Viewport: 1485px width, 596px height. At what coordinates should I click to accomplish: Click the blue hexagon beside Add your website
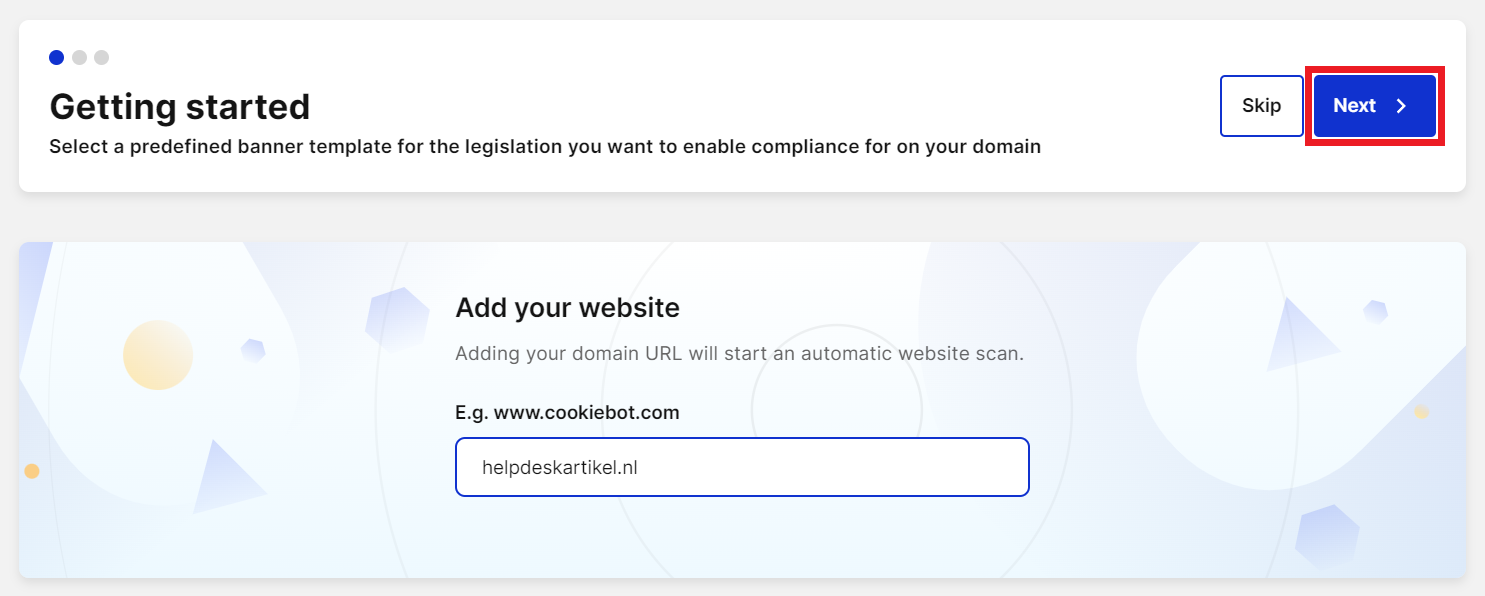click(397, 317)
